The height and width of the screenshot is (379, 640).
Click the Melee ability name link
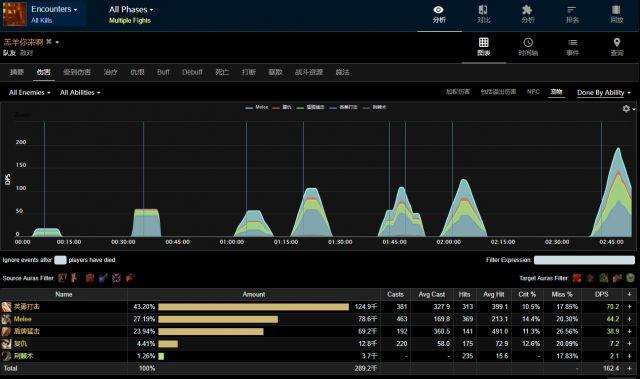click(22, 319)
